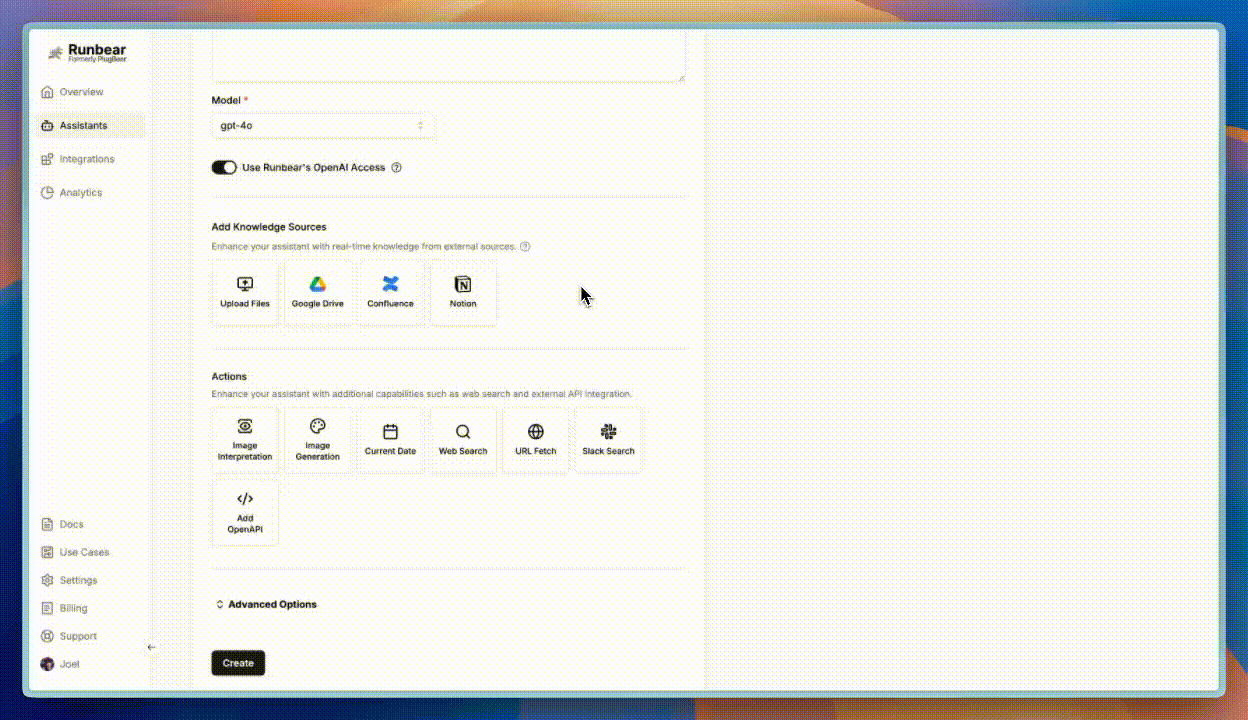Add Notion as a knowledge source
This screenshot has height=720, width=1248.
click(463, 292)
